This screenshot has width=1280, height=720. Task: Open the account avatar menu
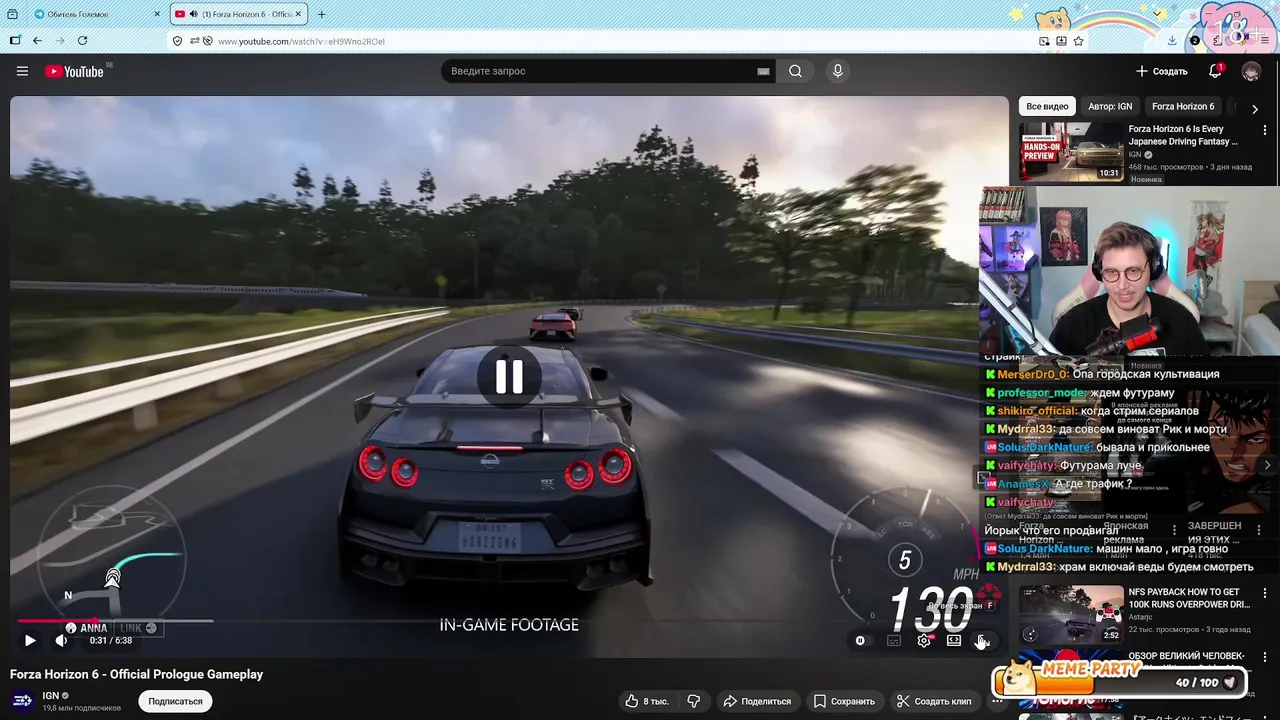point(1251,71)
